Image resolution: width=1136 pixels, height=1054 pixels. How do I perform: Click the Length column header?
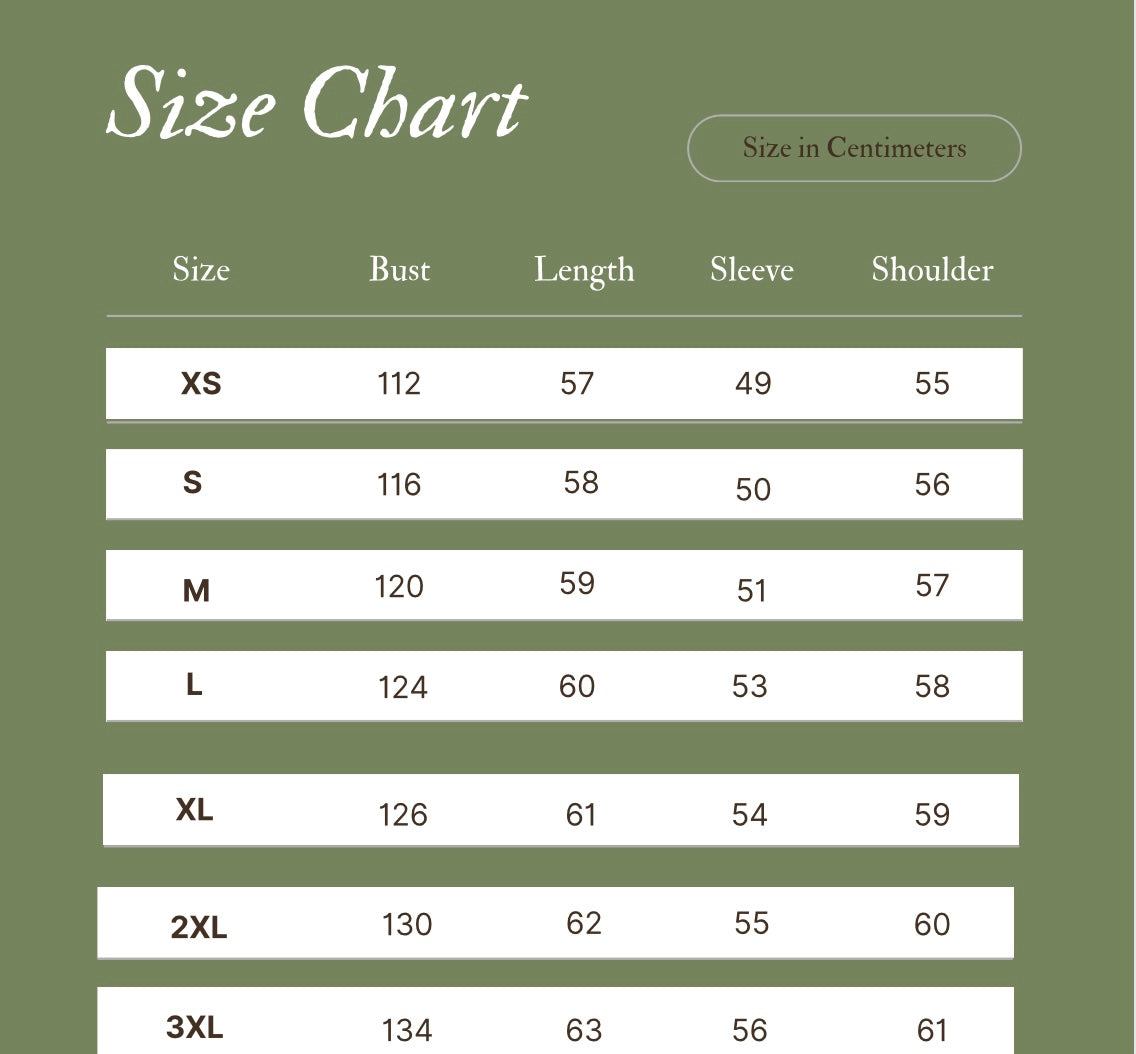(584, 271)
